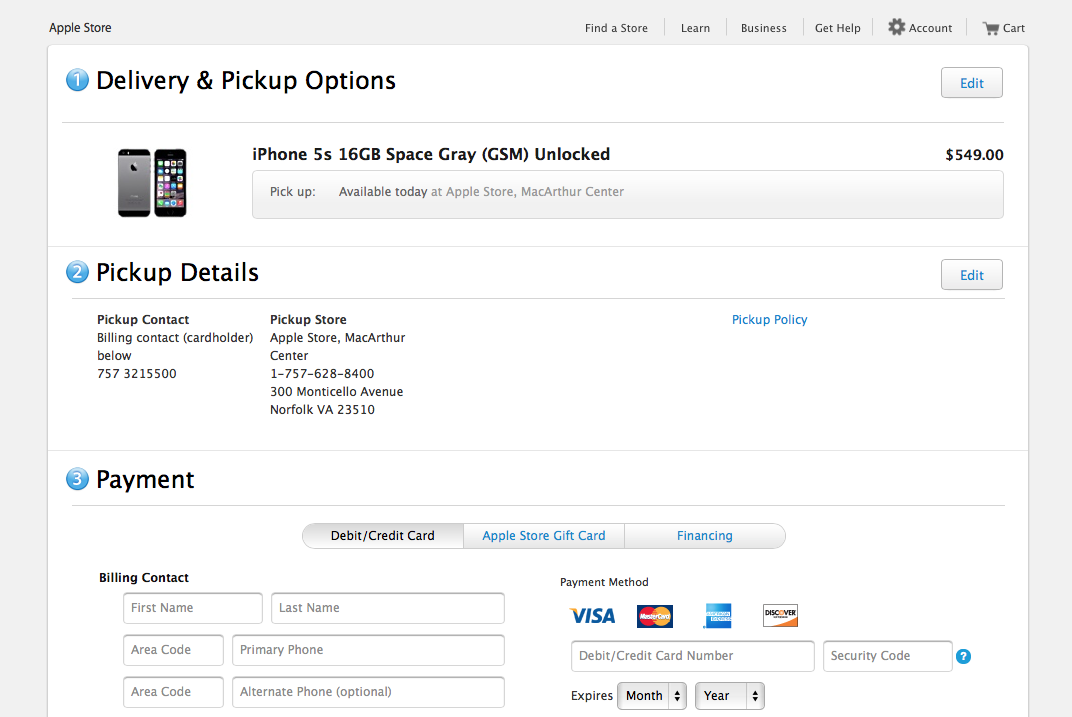Open the shopping Cart icon
The height and width of the screenshot is (717, 1072).
click(x=991, y=28)
